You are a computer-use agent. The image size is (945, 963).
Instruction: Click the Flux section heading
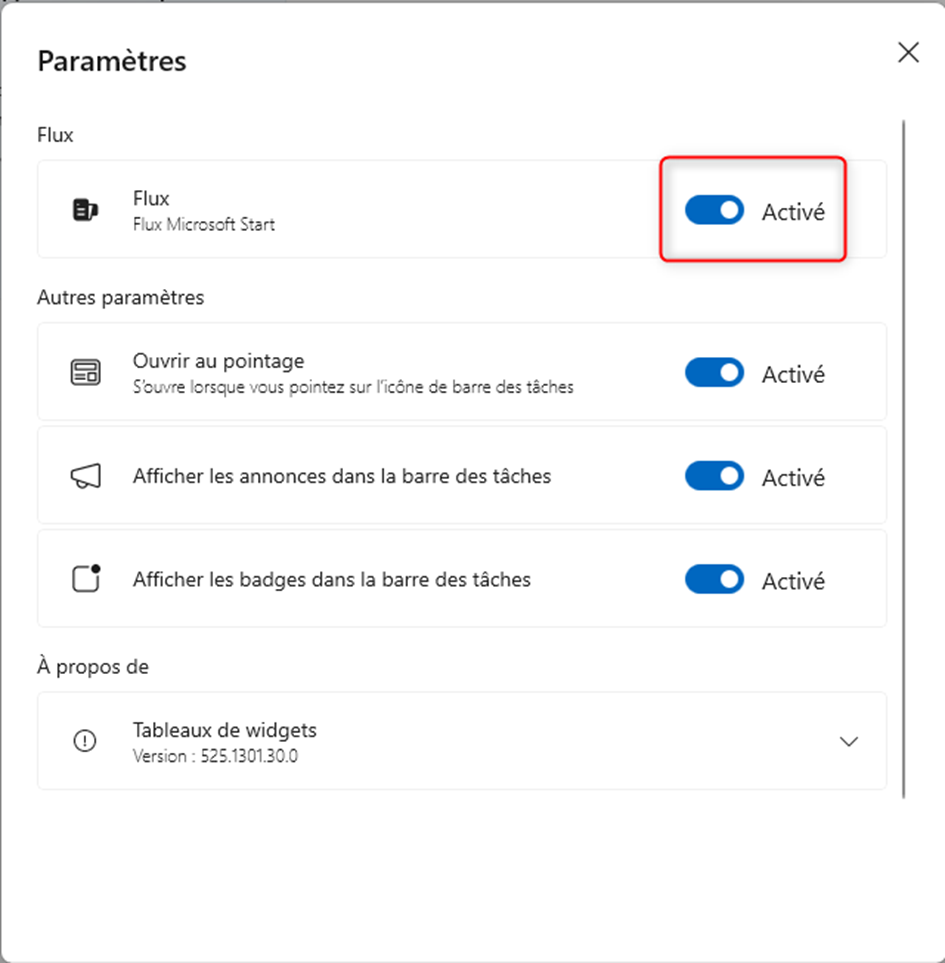coord(52,135)
